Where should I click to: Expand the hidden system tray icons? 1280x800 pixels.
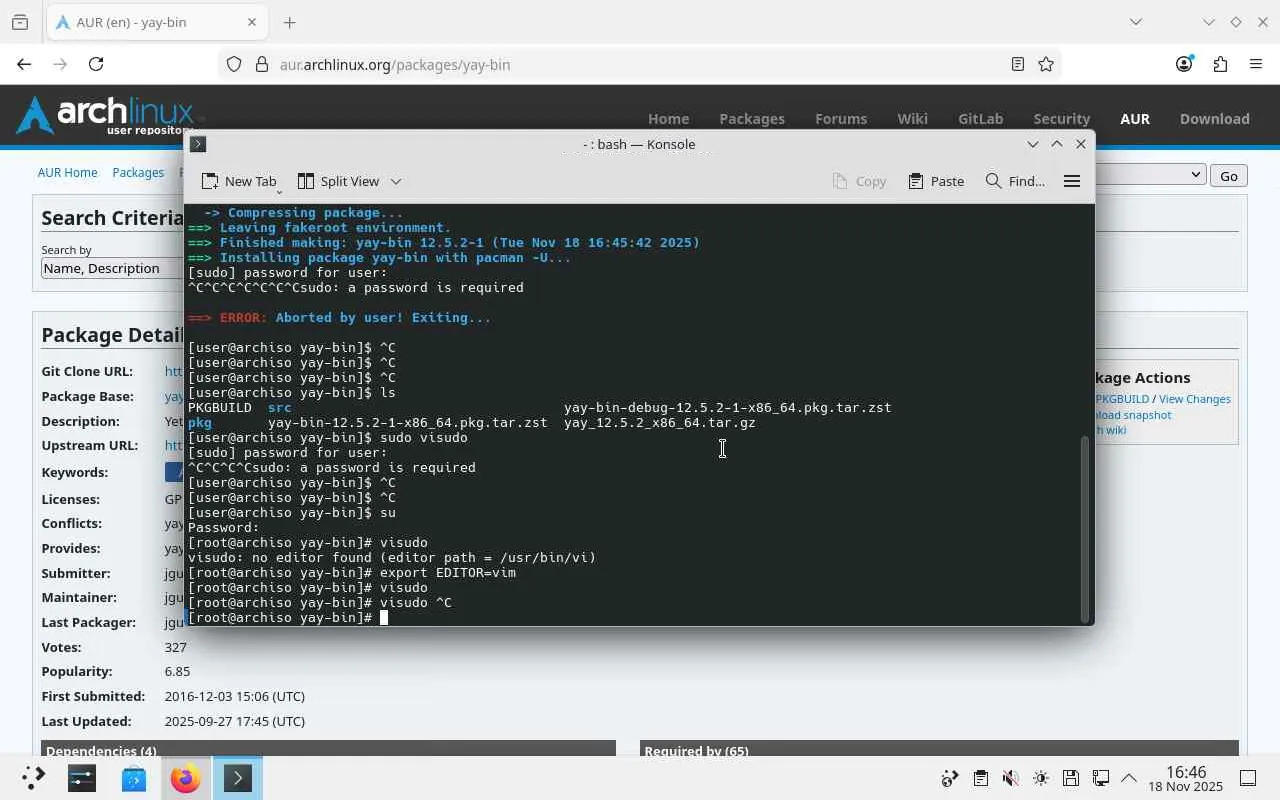pyautogui.click(x=1129, y=778)
